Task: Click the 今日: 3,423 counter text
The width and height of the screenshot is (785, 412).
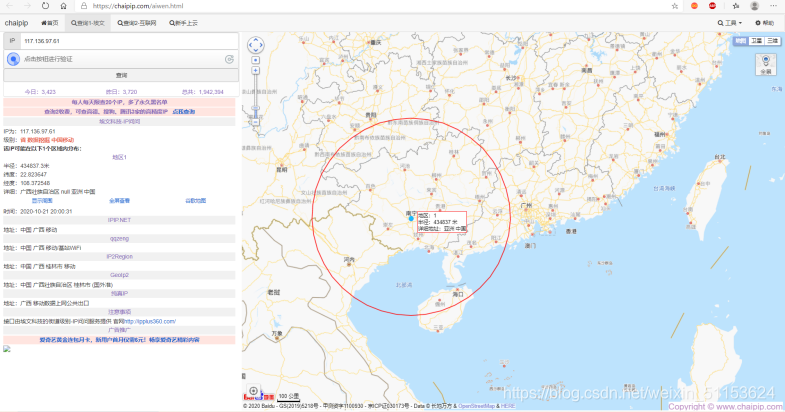Action: click(x=40, y=92)
